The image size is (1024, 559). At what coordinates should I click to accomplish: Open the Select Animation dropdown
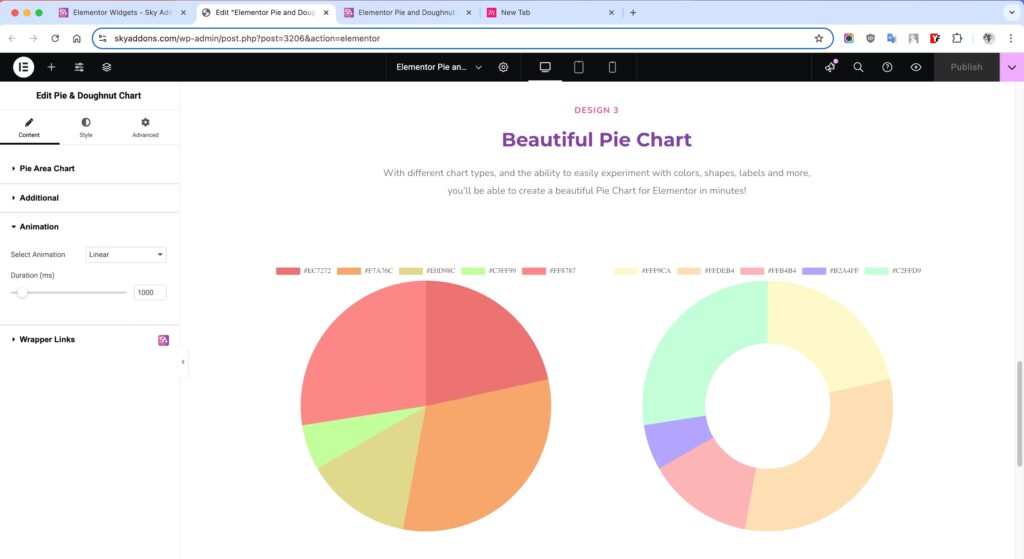pyautogui.click(x=126, y=255)
